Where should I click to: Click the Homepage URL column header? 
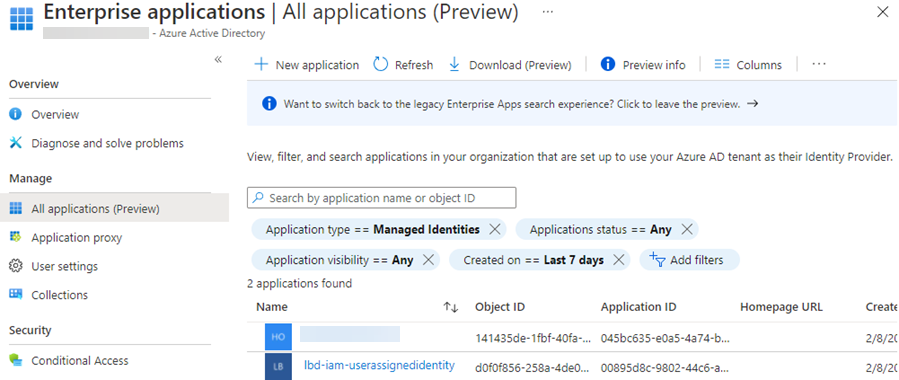tap(781, 307)
